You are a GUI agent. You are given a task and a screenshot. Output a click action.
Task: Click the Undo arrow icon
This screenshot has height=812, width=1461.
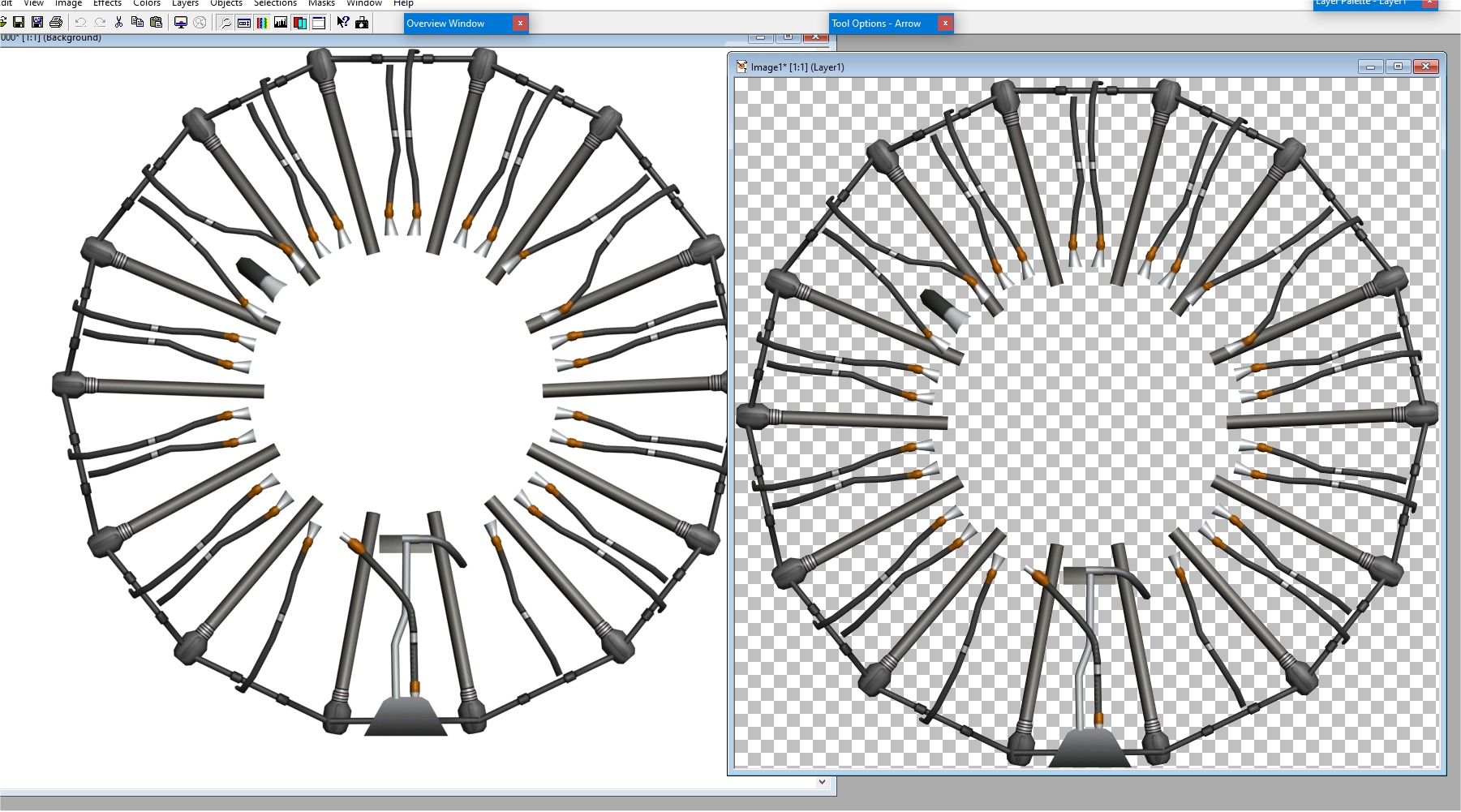point(80,23)
